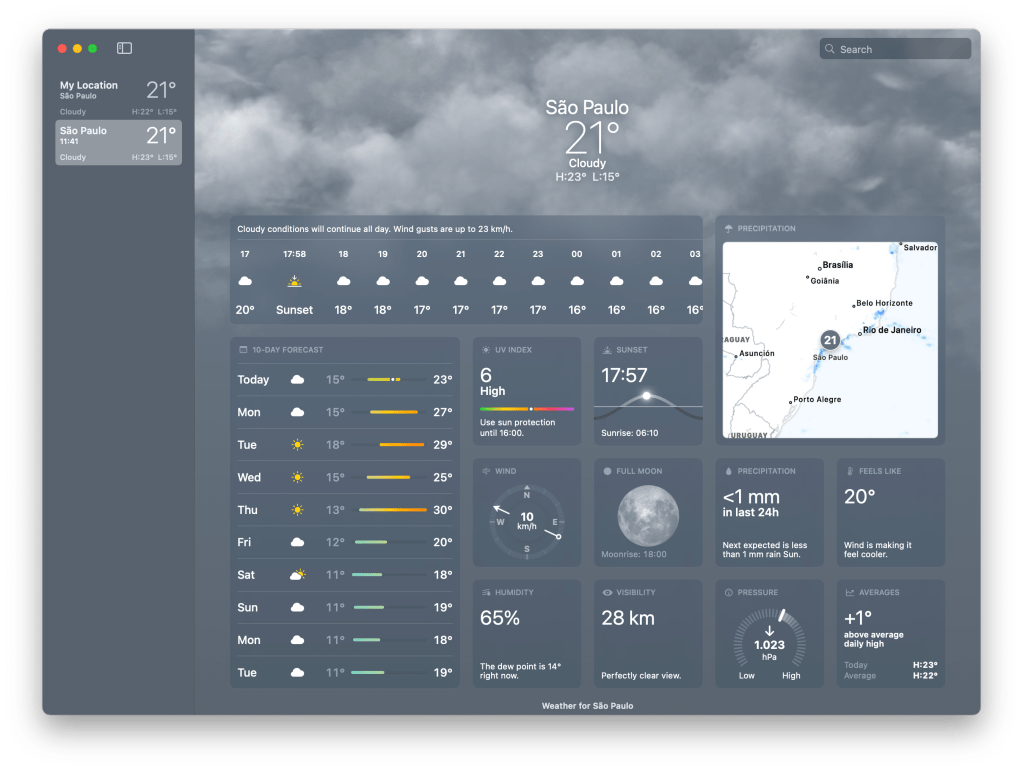Click the Search field
Viewport: 1023px width, 771px height.
tap(895, 49)
